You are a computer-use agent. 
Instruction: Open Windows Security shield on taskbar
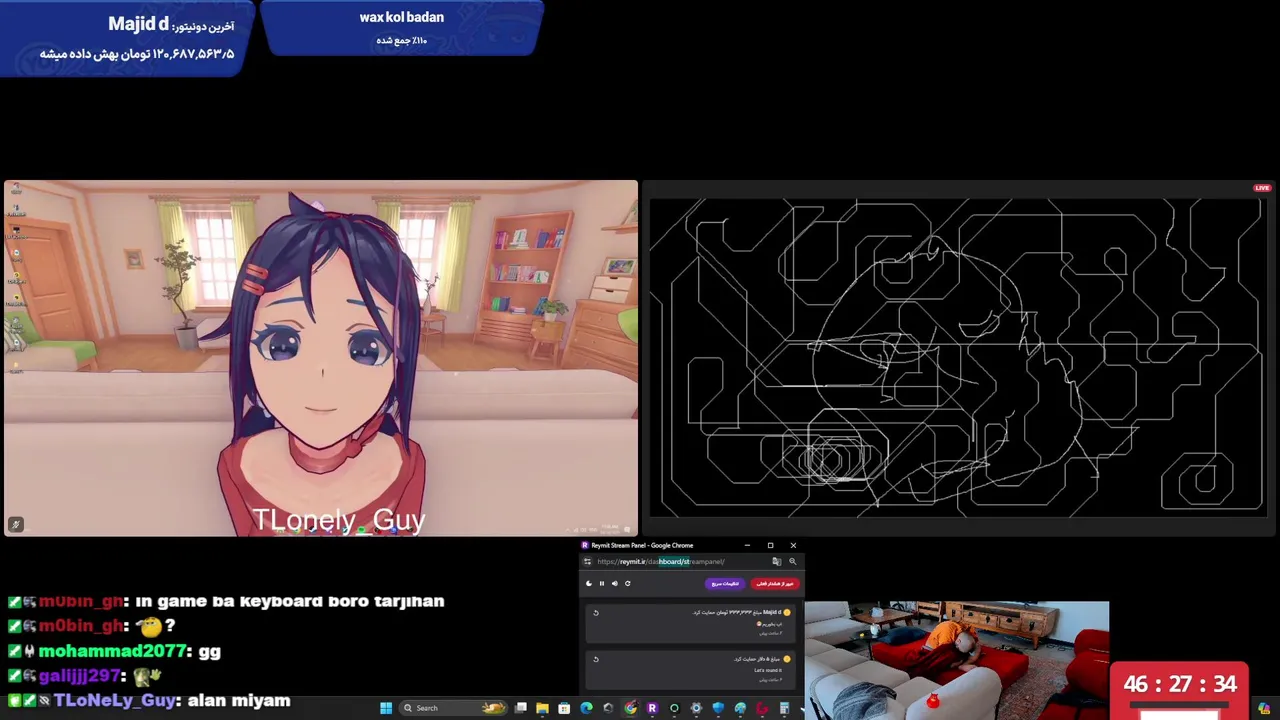coord(718,708)
